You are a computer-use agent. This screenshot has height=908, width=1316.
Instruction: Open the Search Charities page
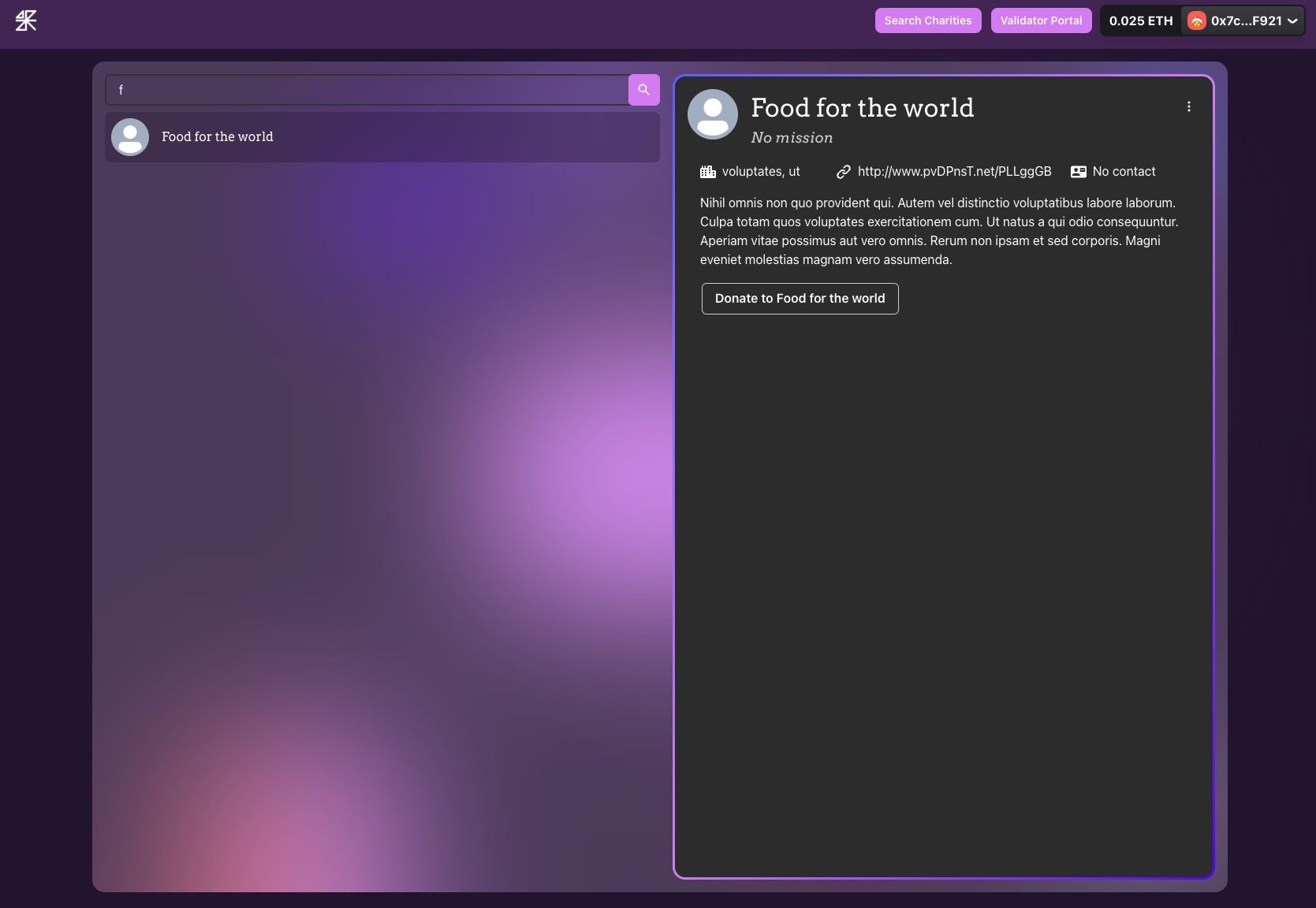[x=928, y=20]
